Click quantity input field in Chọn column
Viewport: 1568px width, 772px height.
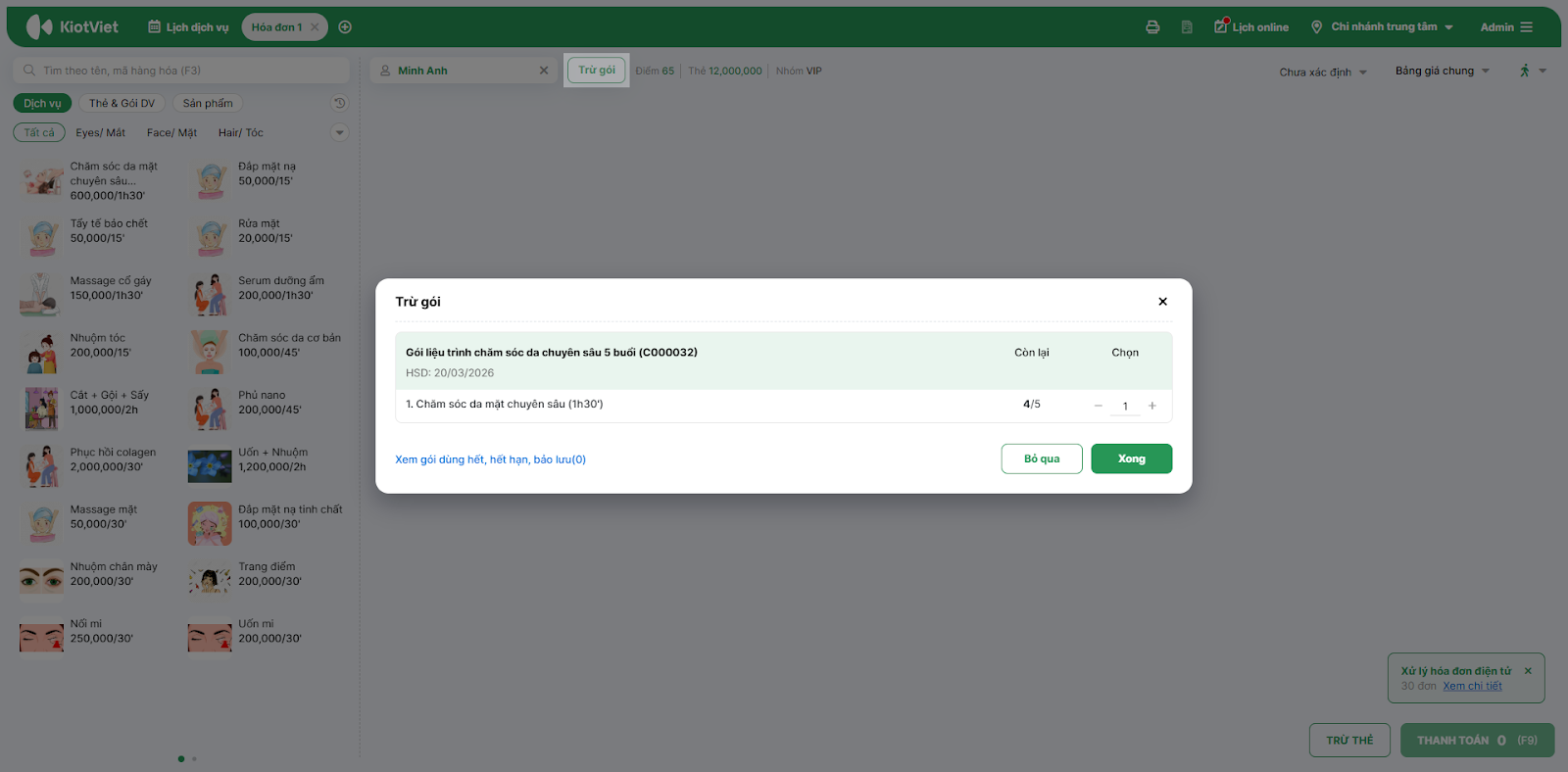coord(1125,406)
